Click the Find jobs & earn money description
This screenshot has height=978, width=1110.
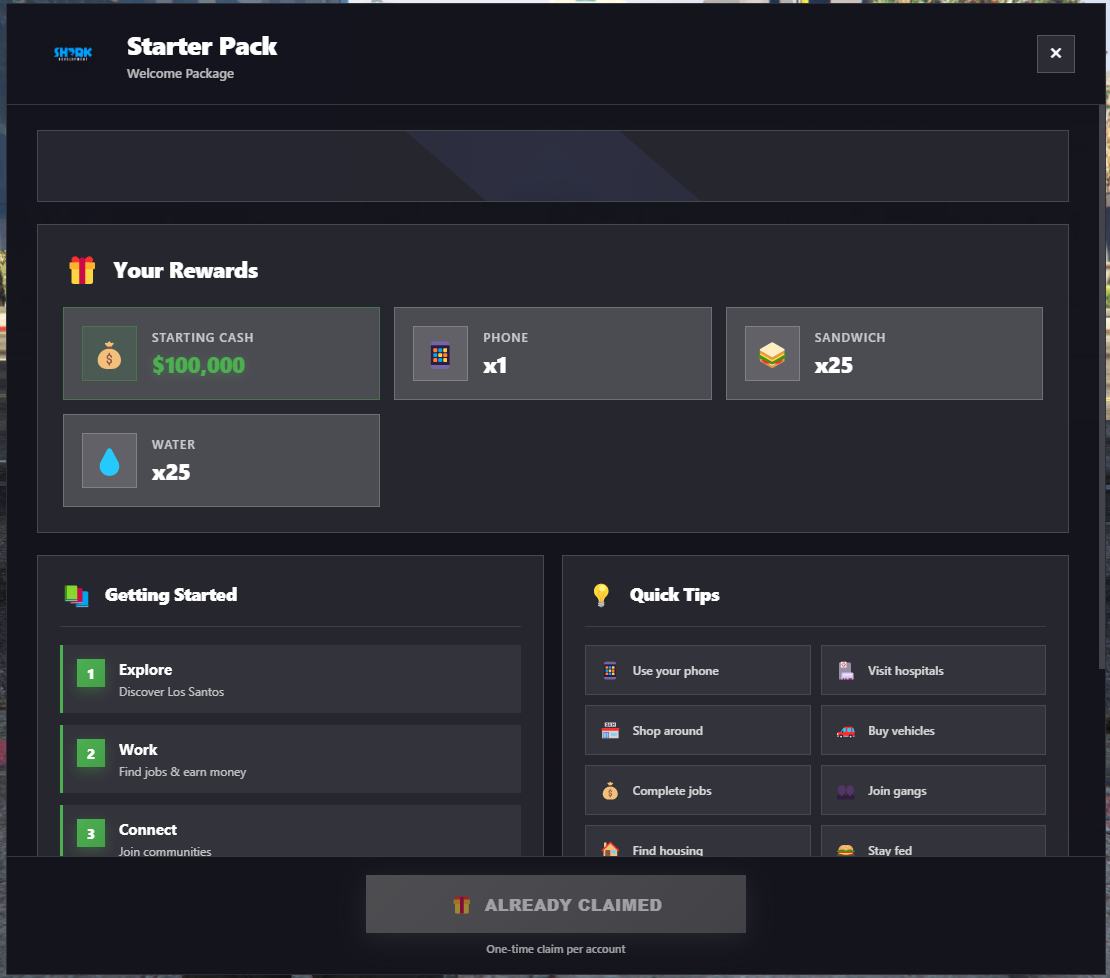pyautogui.click(x=182, y=771)
